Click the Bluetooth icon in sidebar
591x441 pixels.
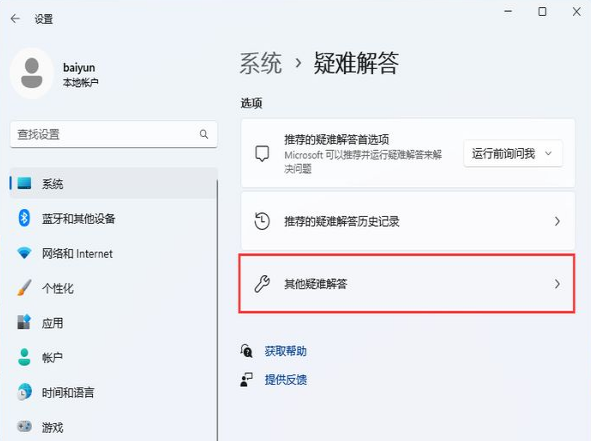click(x=24, y=218)
